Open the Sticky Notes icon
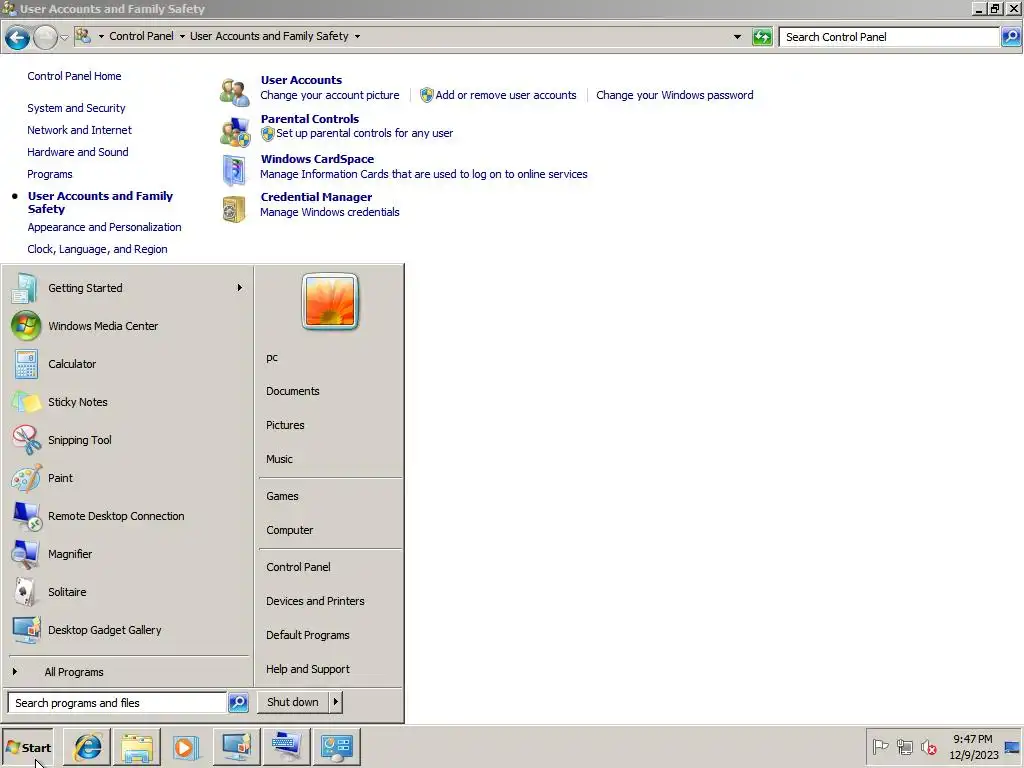This screenshot has width=1024, height=768. pyautogui.click(x=26, y=402)
